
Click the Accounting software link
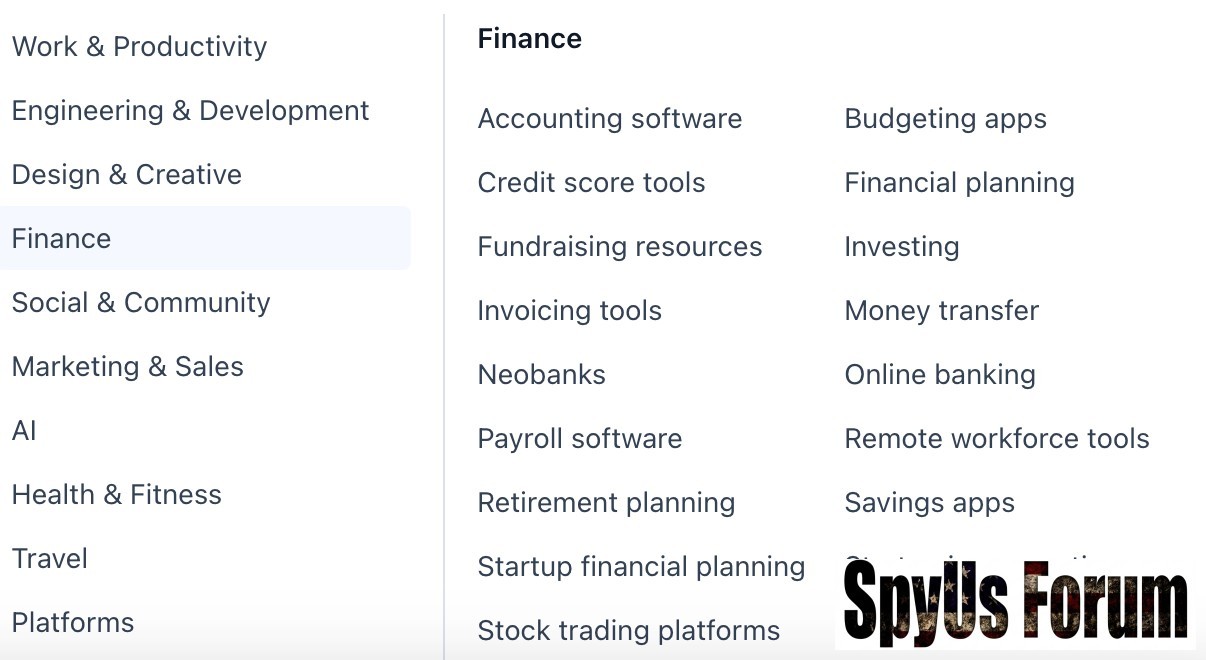click(x=610, y=119)
